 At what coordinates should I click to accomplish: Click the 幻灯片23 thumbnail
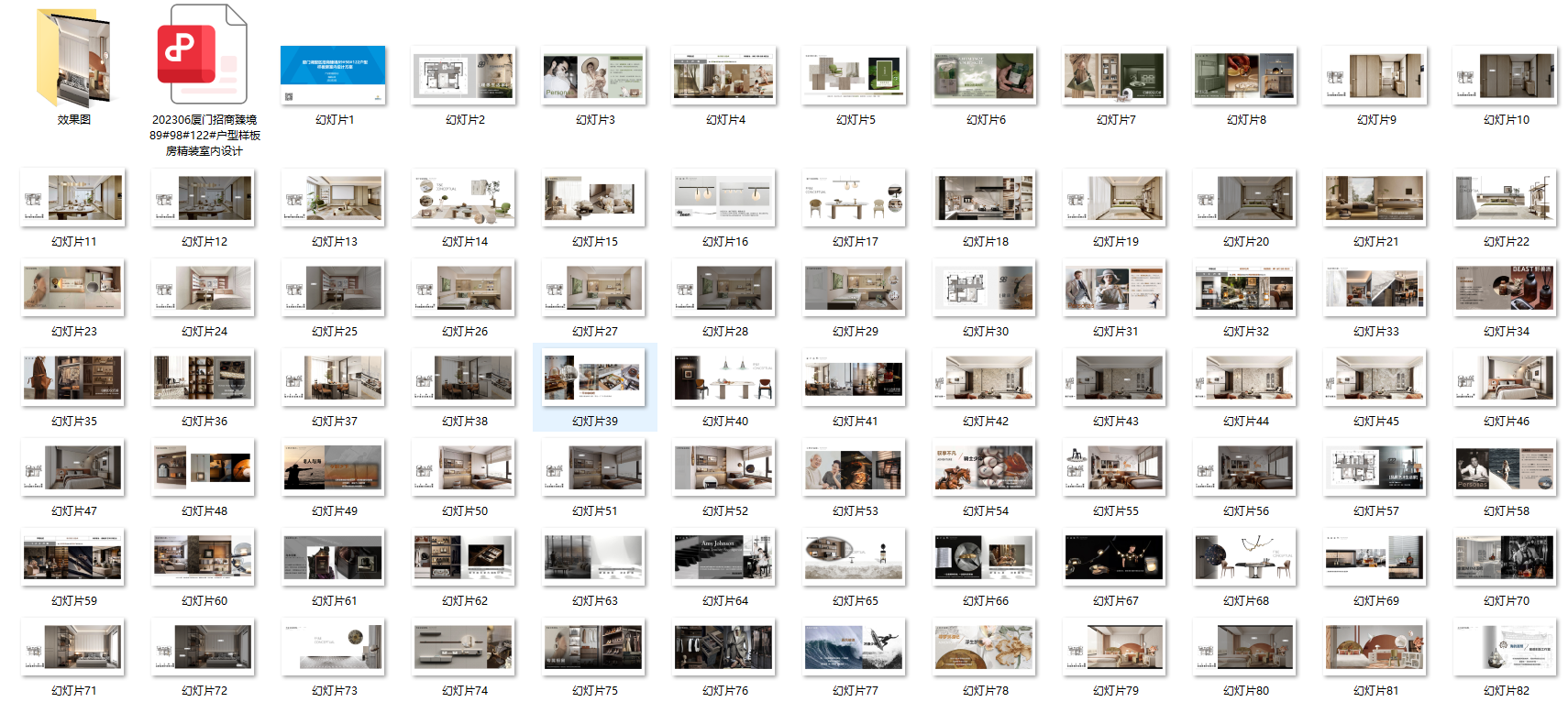[73, 288]
